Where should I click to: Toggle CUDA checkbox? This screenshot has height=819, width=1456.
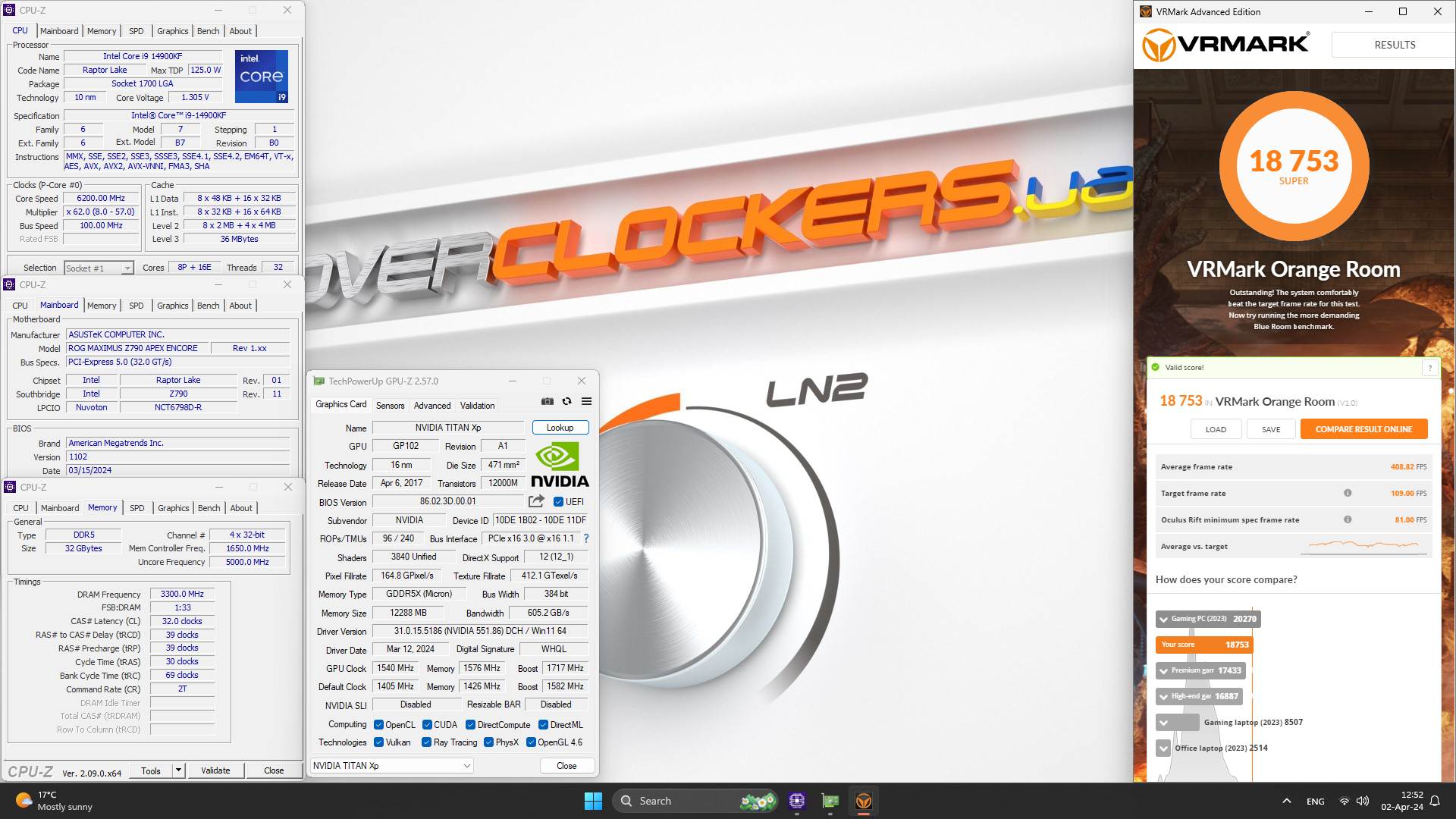click(427, 725)
